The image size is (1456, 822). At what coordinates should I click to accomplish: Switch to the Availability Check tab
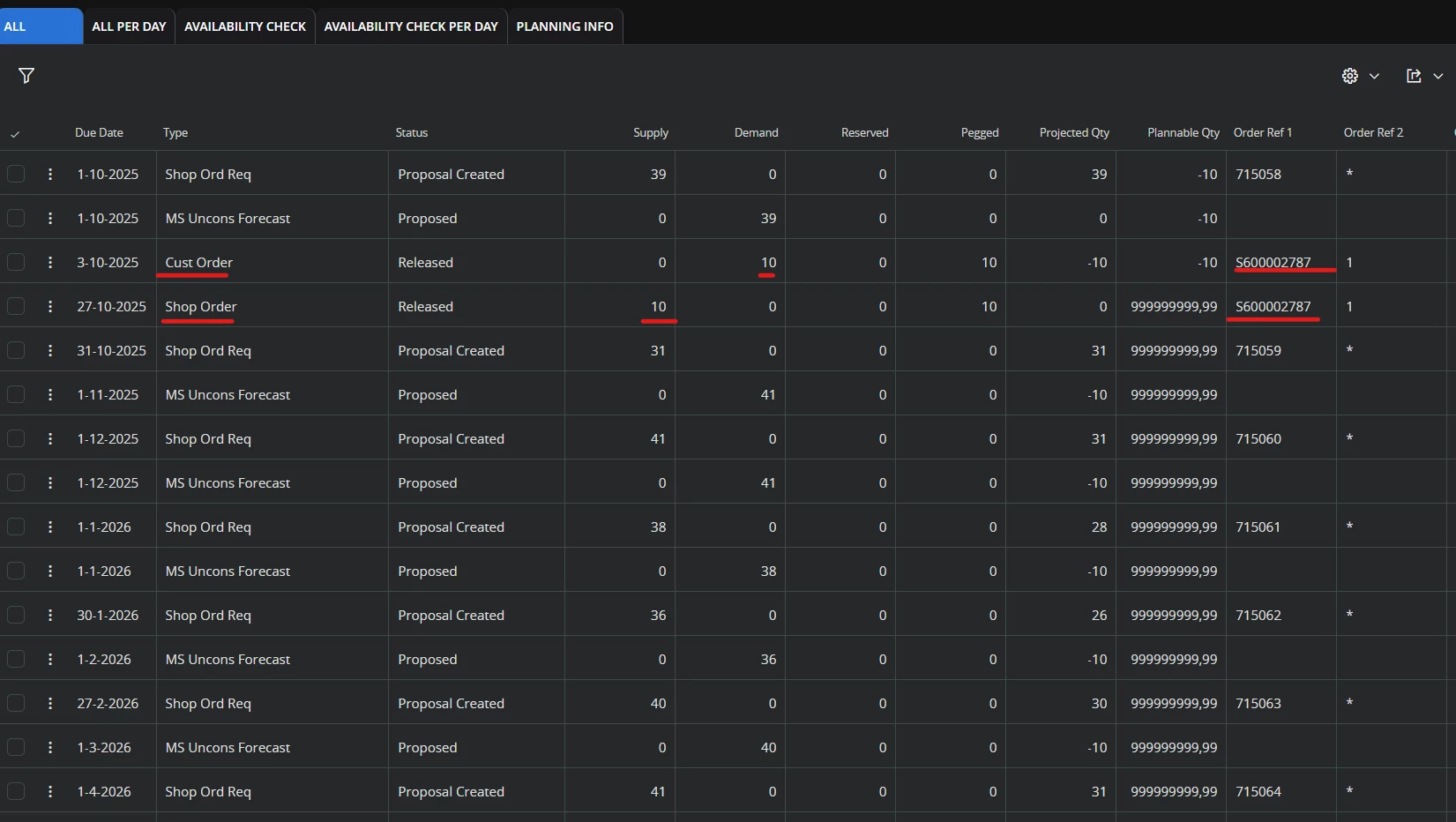coord(245,26)
